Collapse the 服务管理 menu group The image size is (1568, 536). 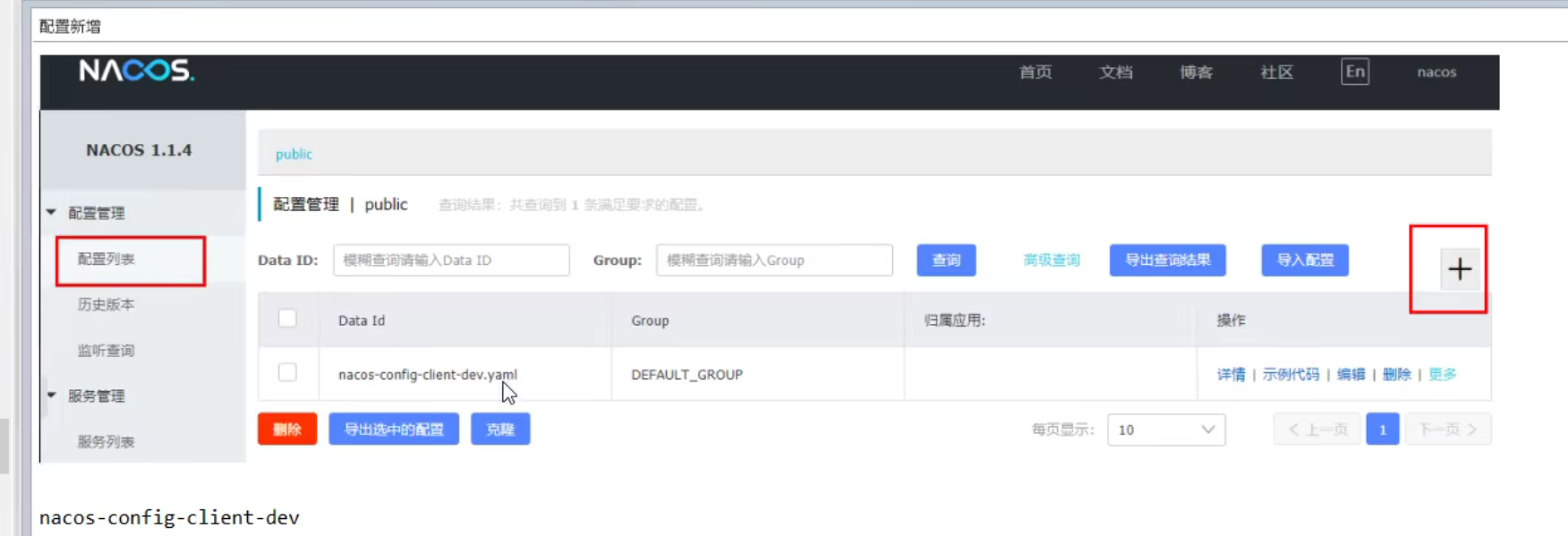click(x=51, y=395)
